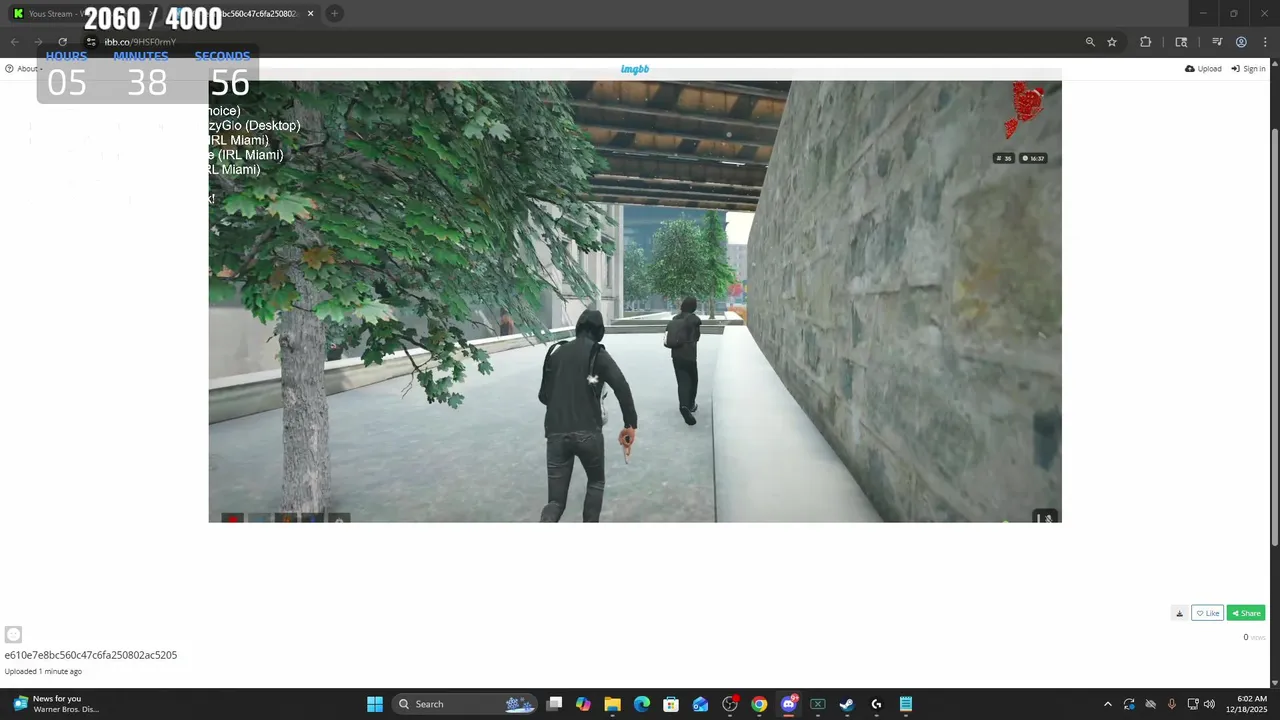Open Discord from the taskbar
The width and height of the screenshot is (1280, 720).
[x=789, y=704]
